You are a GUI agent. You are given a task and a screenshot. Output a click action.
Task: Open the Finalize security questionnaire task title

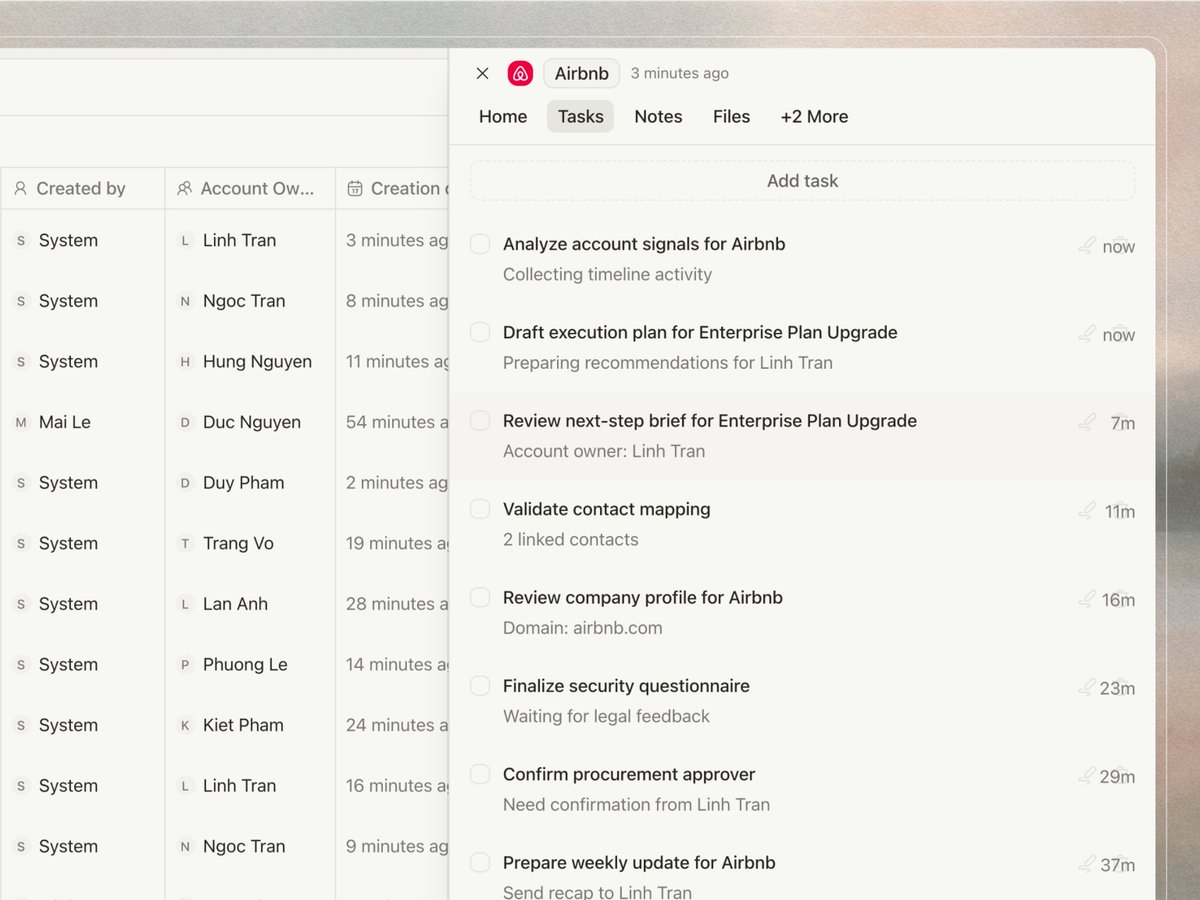pyautogui.click(x=626, y=686)
